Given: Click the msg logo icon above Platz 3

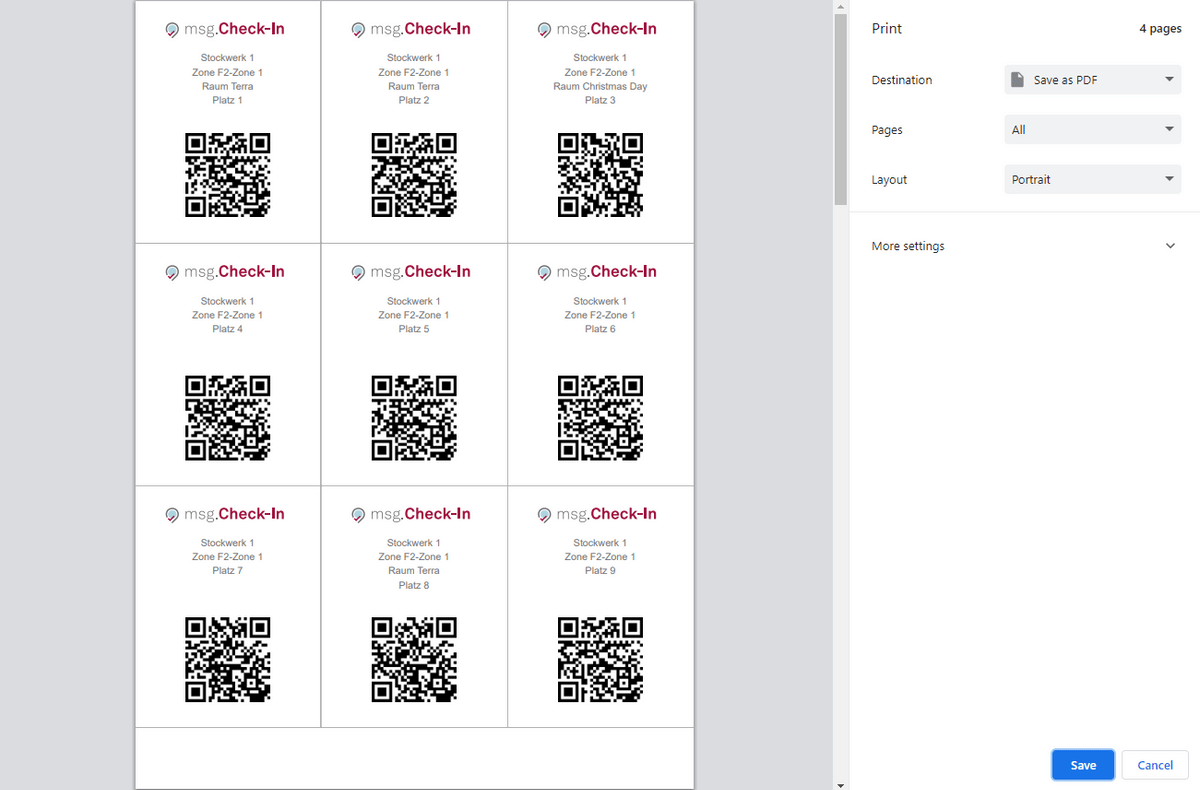Looking at the screenshot, I should [x=544, y=30].
